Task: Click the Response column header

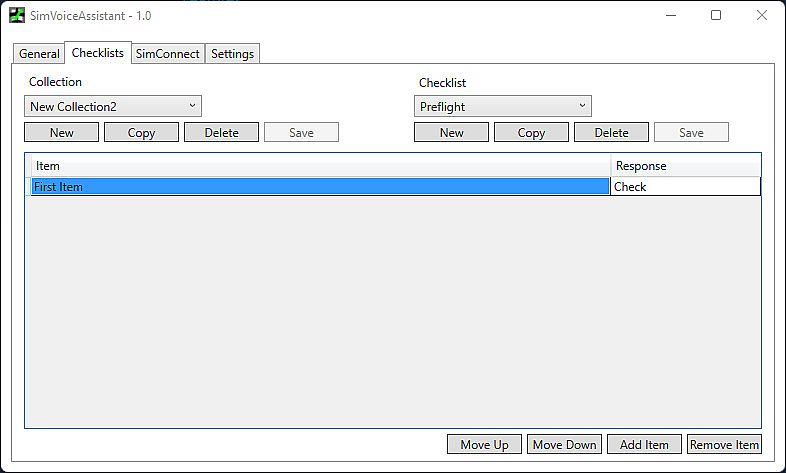Action: 686,166
